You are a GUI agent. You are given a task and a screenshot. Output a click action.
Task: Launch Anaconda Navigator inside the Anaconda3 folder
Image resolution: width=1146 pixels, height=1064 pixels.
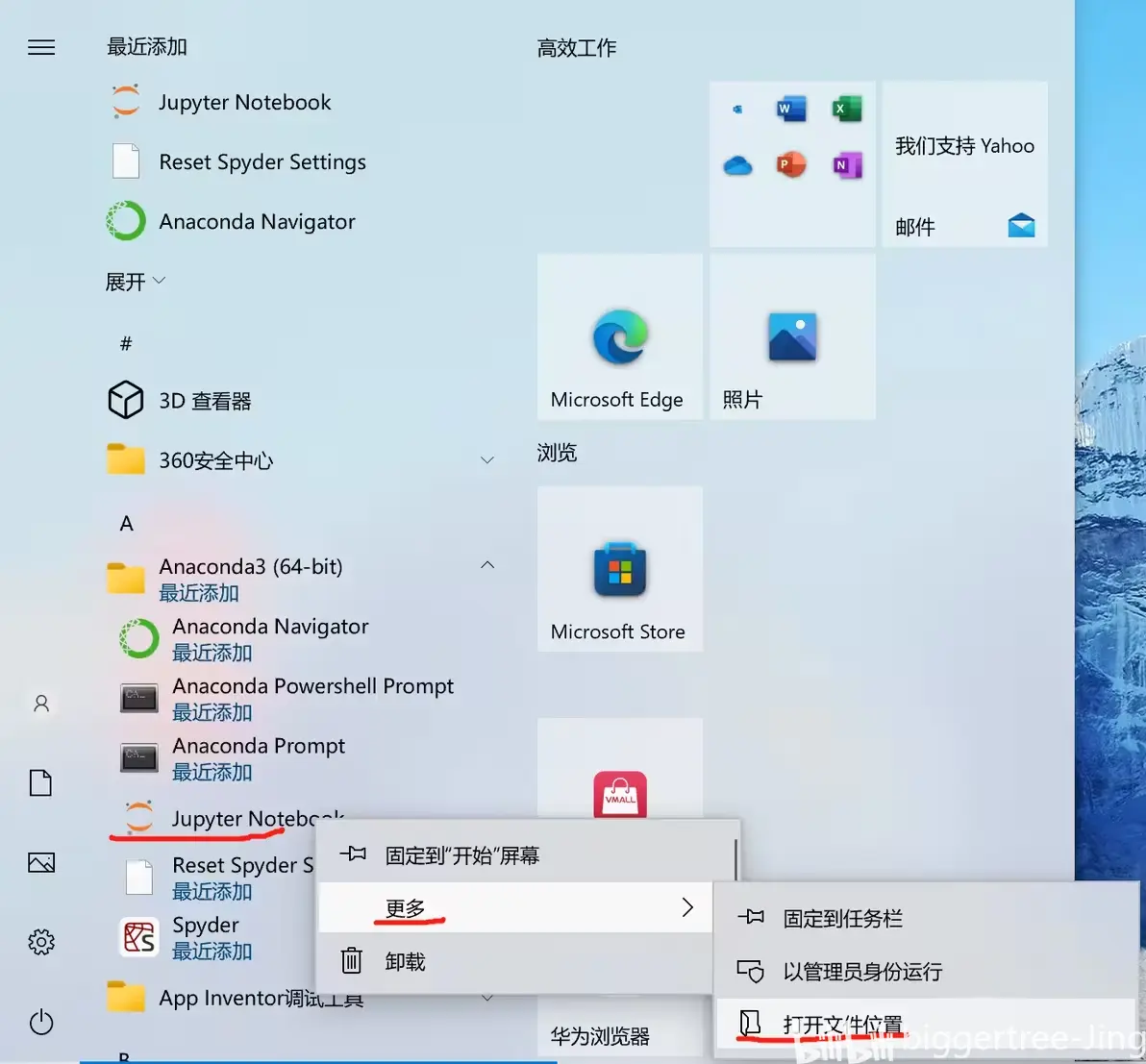coord(270,639)
